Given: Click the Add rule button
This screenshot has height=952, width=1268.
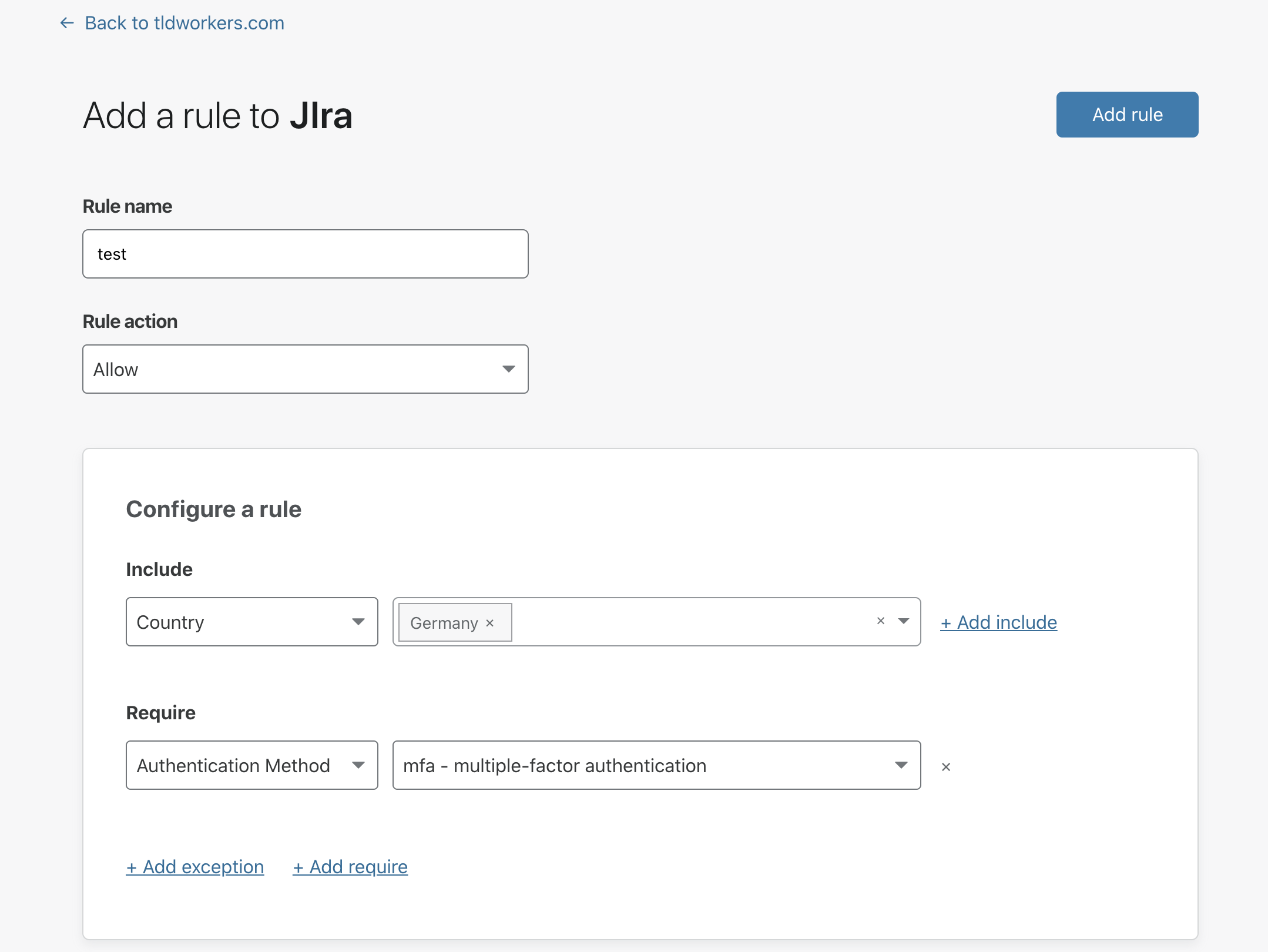Looking at the screenshot, I should [x=1126, y=115].
